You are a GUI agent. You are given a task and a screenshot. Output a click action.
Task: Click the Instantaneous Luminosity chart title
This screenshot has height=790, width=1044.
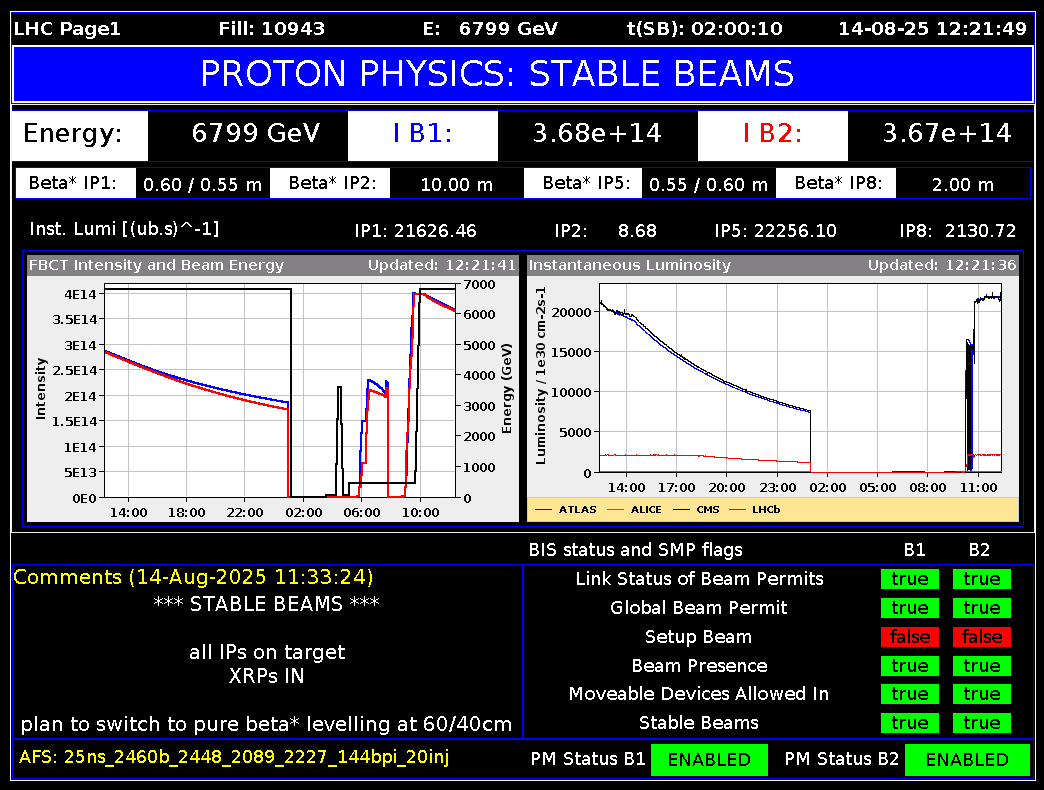pos(629,265)
